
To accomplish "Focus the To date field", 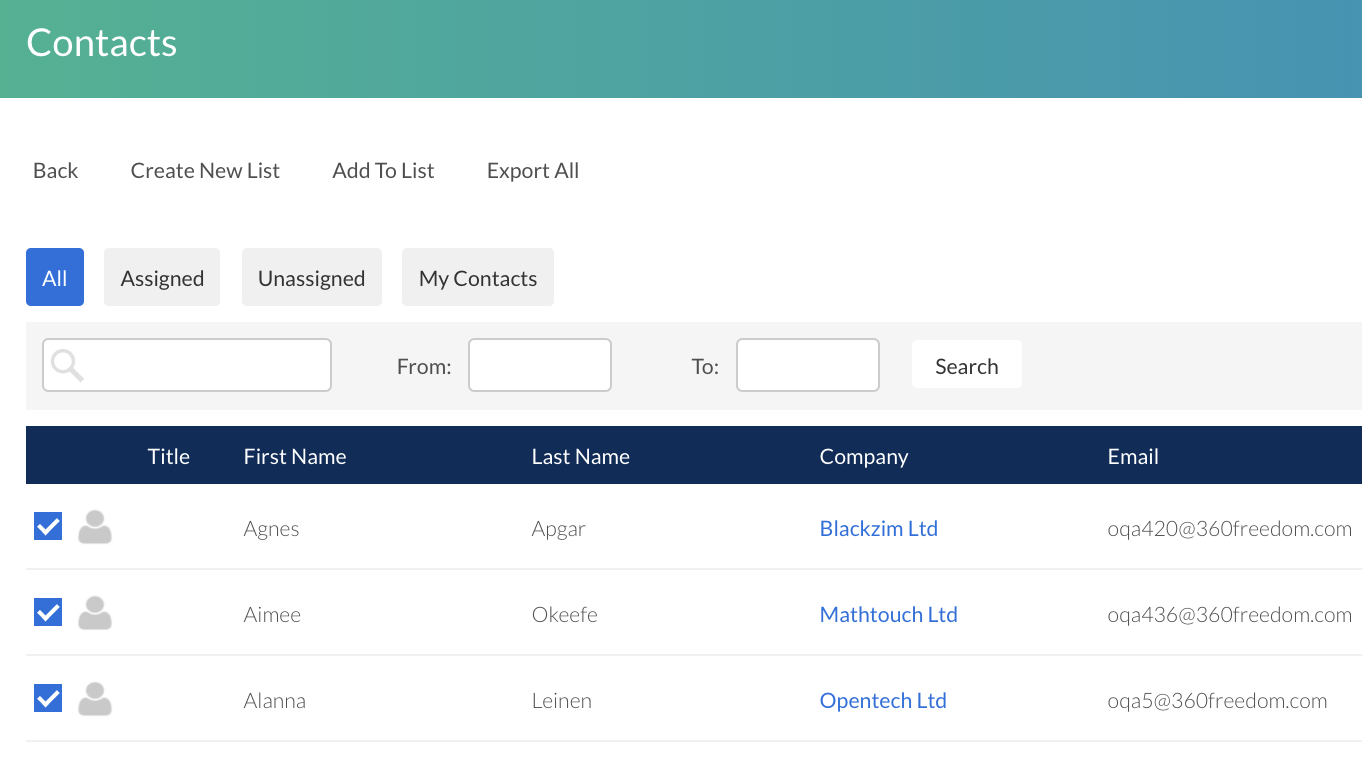I will tap(807, 365).
